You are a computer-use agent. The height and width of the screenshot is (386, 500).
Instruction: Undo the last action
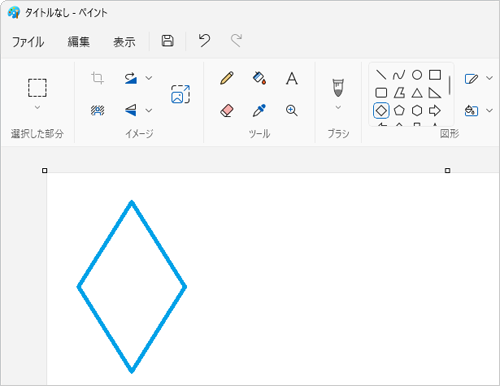204,41
